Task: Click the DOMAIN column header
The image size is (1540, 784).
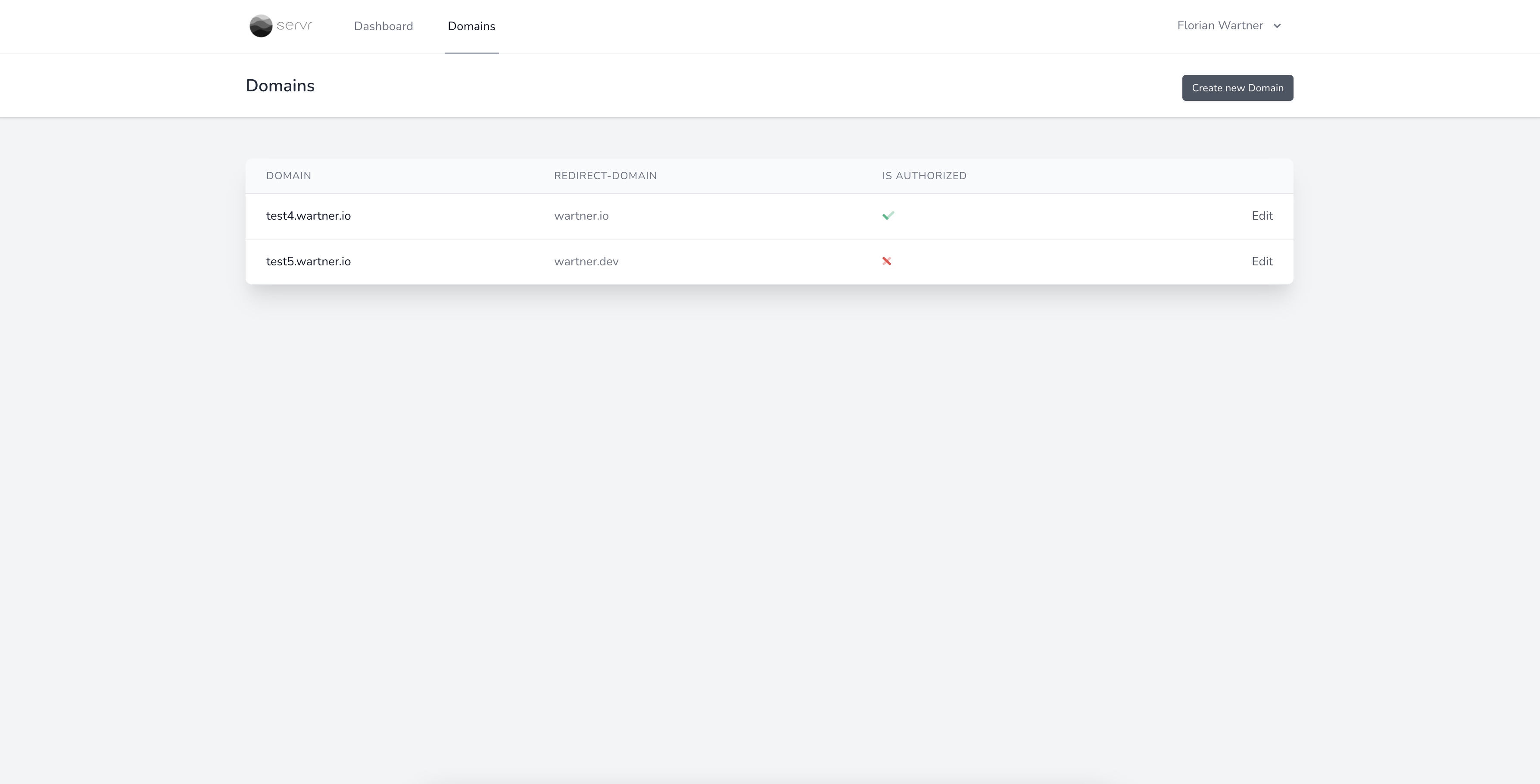Action: click(x=289, y=176)
